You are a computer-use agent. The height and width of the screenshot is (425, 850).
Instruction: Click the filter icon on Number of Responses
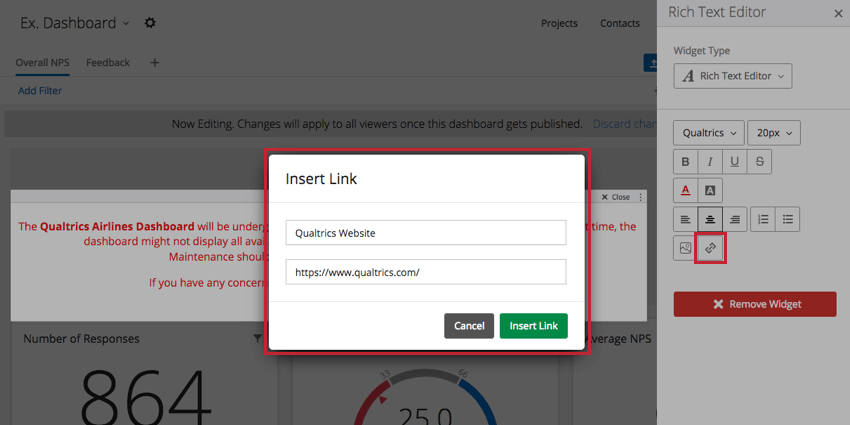tap(257, 338)
